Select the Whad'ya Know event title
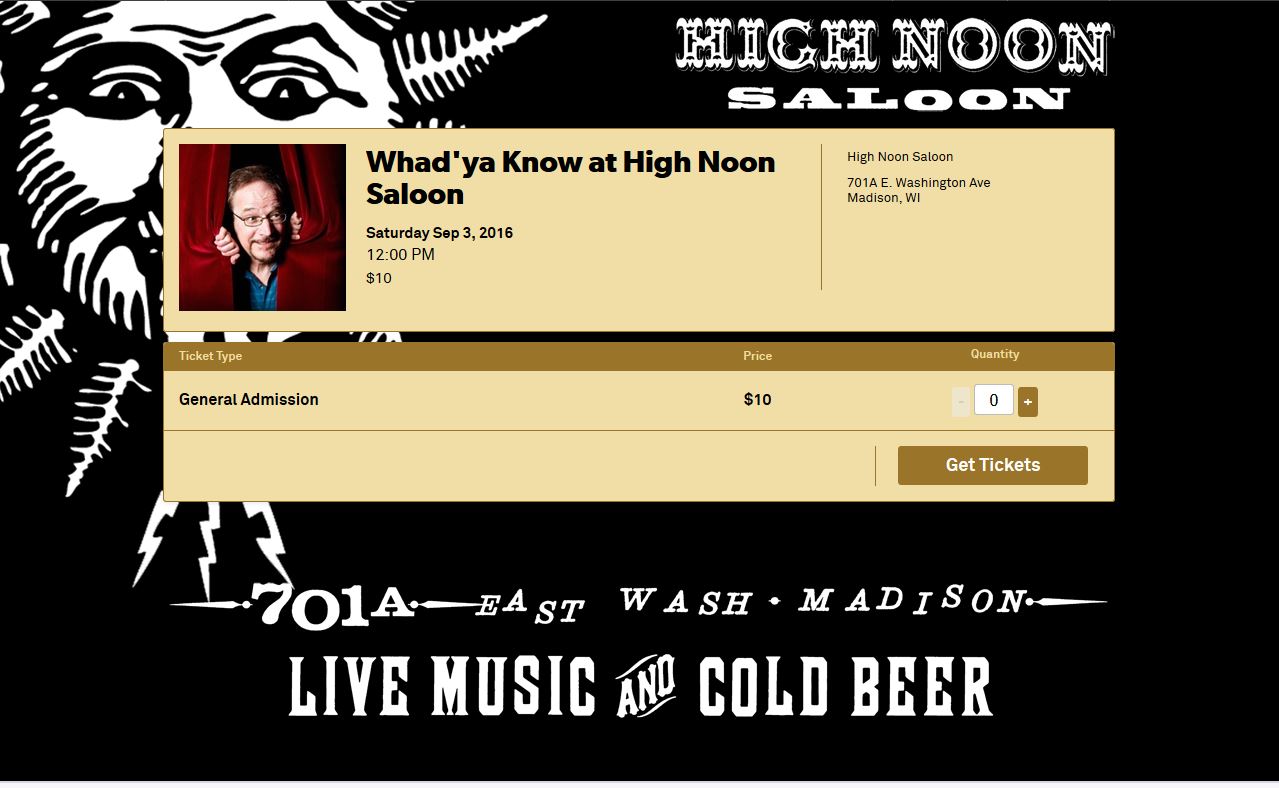This screenshot has width=1279, height=788. (570, 177)
